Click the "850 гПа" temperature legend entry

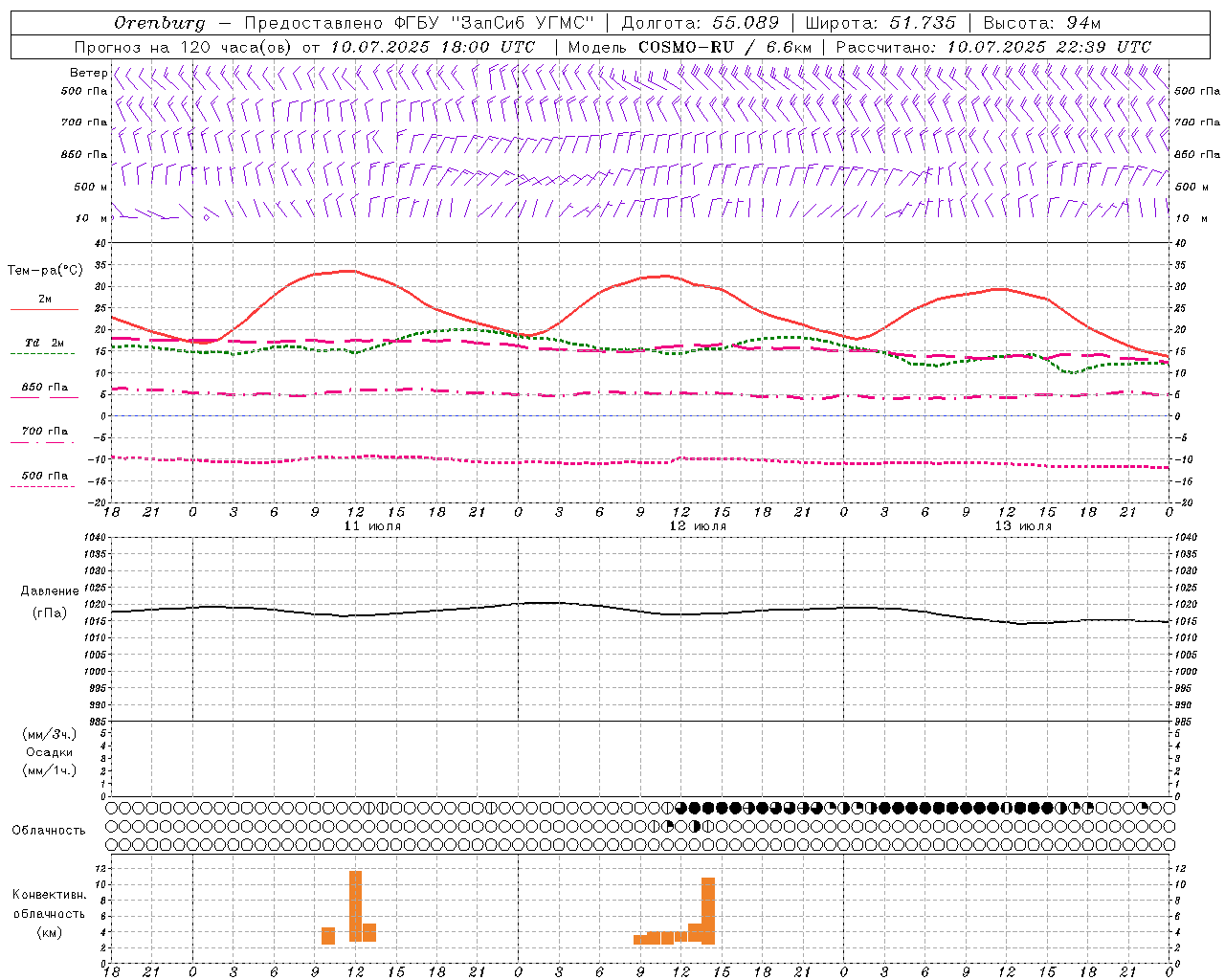45,388
